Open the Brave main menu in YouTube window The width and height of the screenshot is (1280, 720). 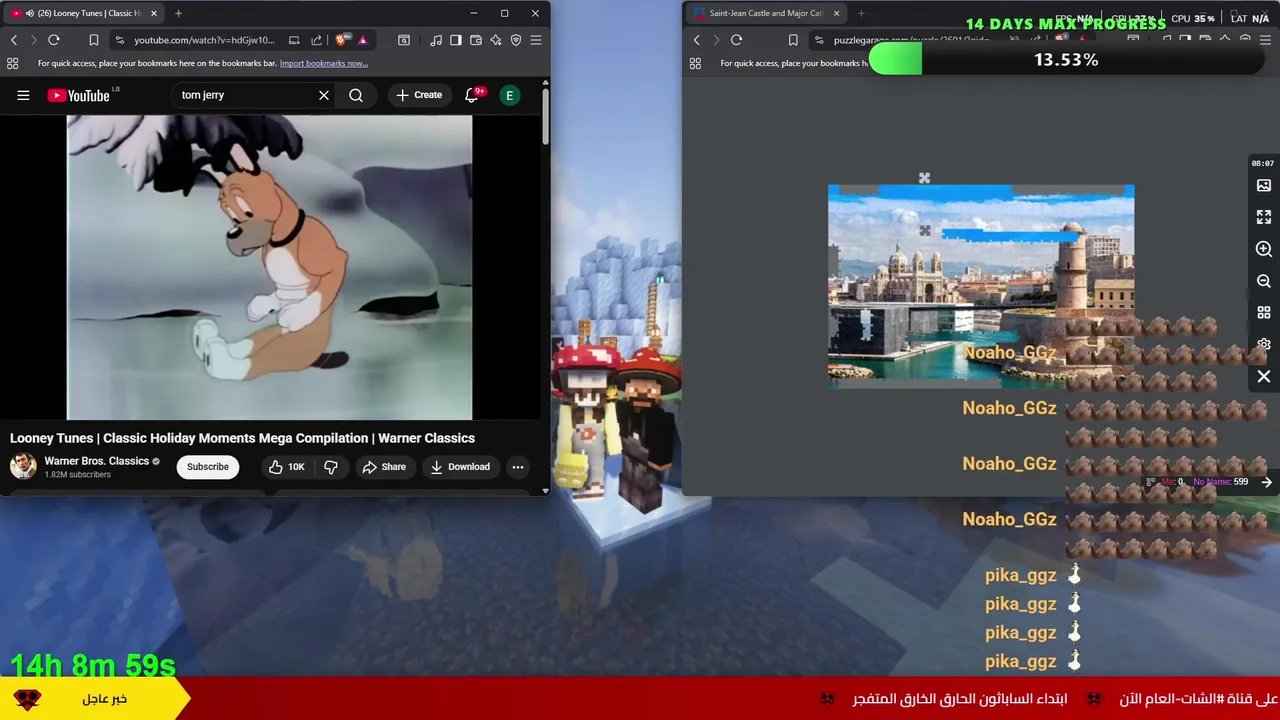pos(536,40)
